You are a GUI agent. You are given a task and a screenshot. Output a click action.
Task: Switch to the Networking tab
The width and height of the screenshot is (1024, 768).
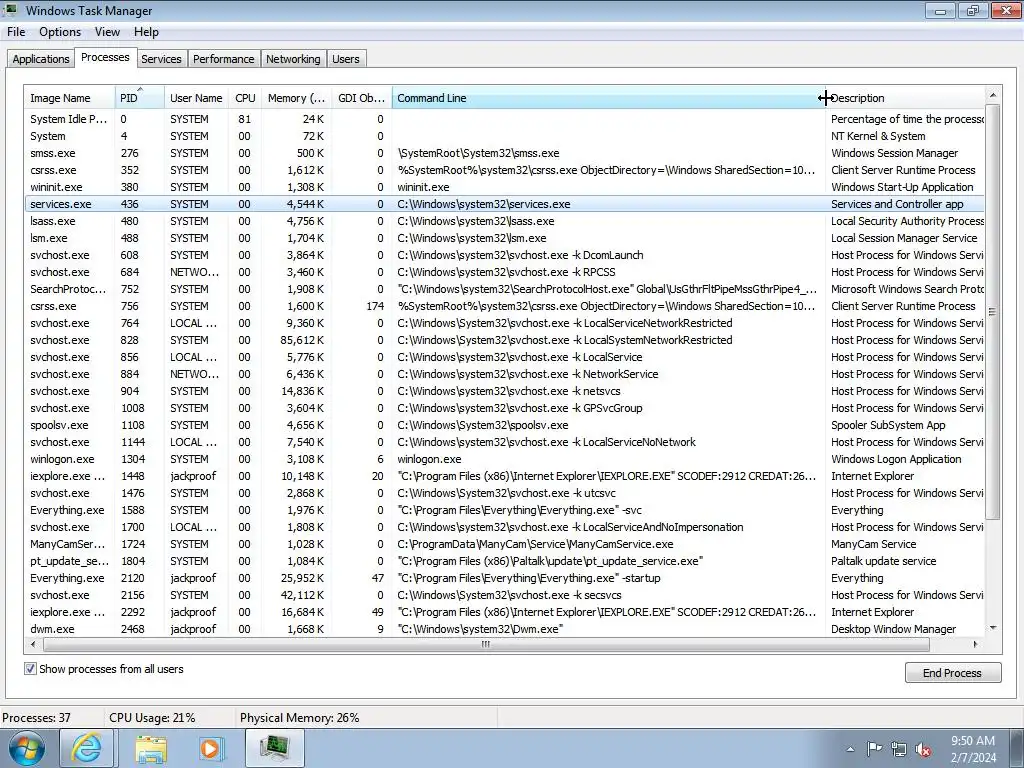[293, 59]
